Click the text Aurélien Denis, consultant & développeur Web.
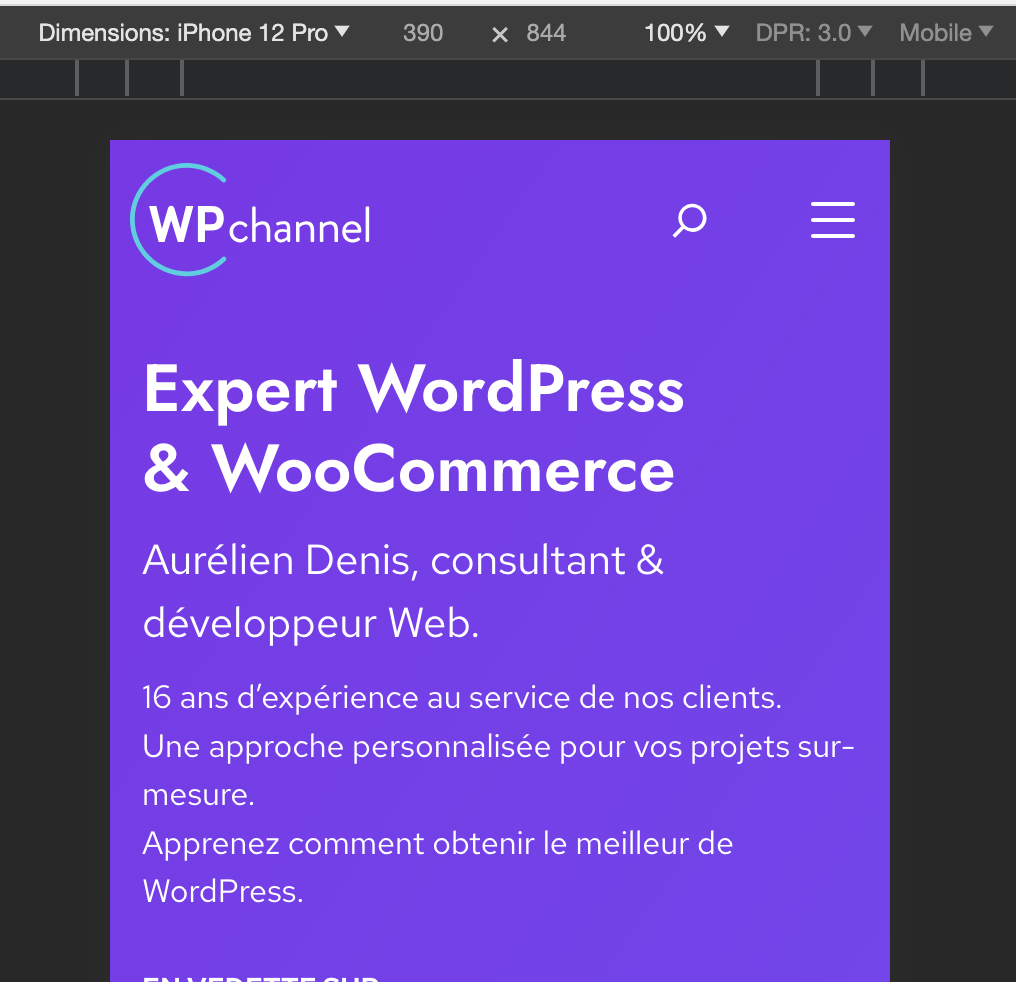This screenshot has width=1016, height=982. (403, 591)
